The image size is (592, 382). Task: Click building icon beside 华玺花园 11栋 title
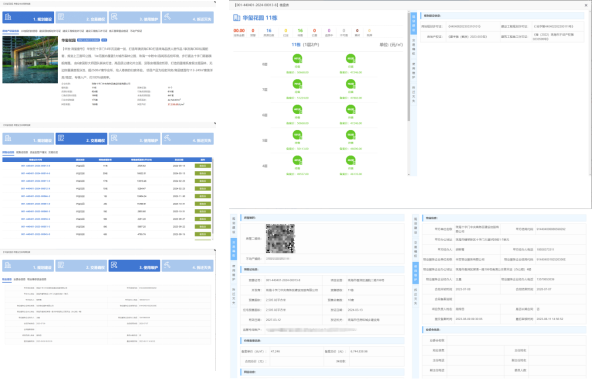click(236, 18)
